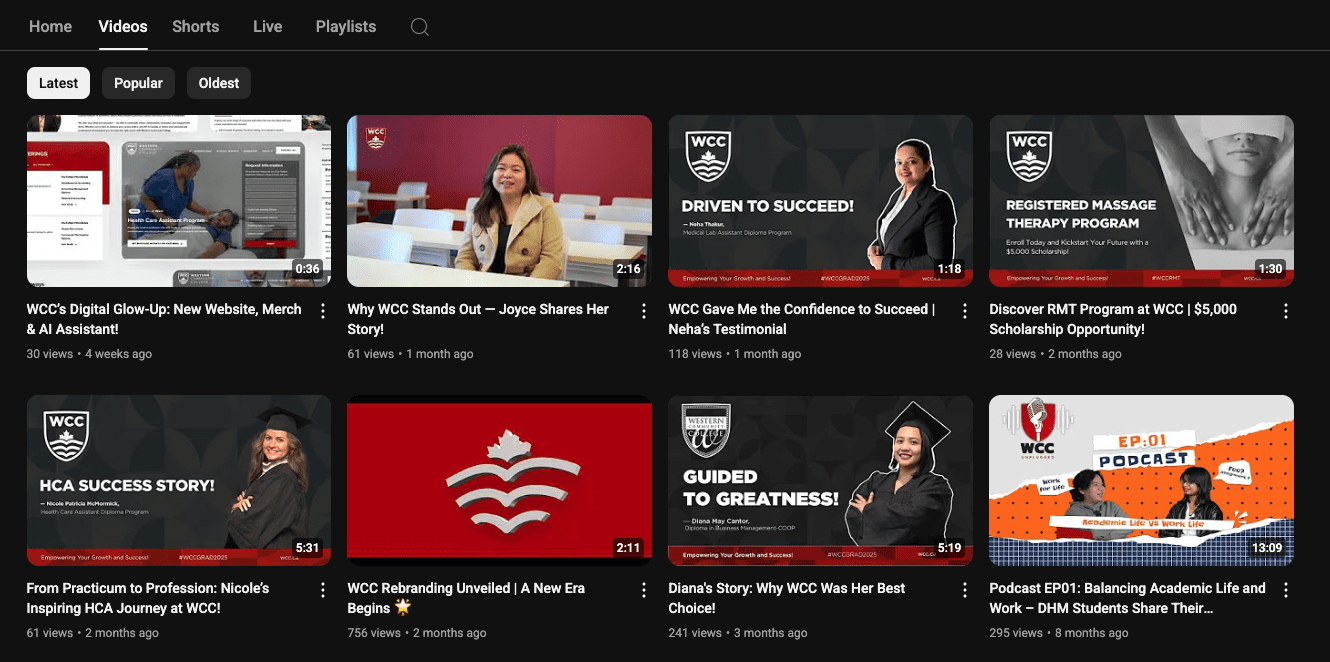Open more options for Diana's Story video
Screen dimensions: 1330x662
(965, 590)
